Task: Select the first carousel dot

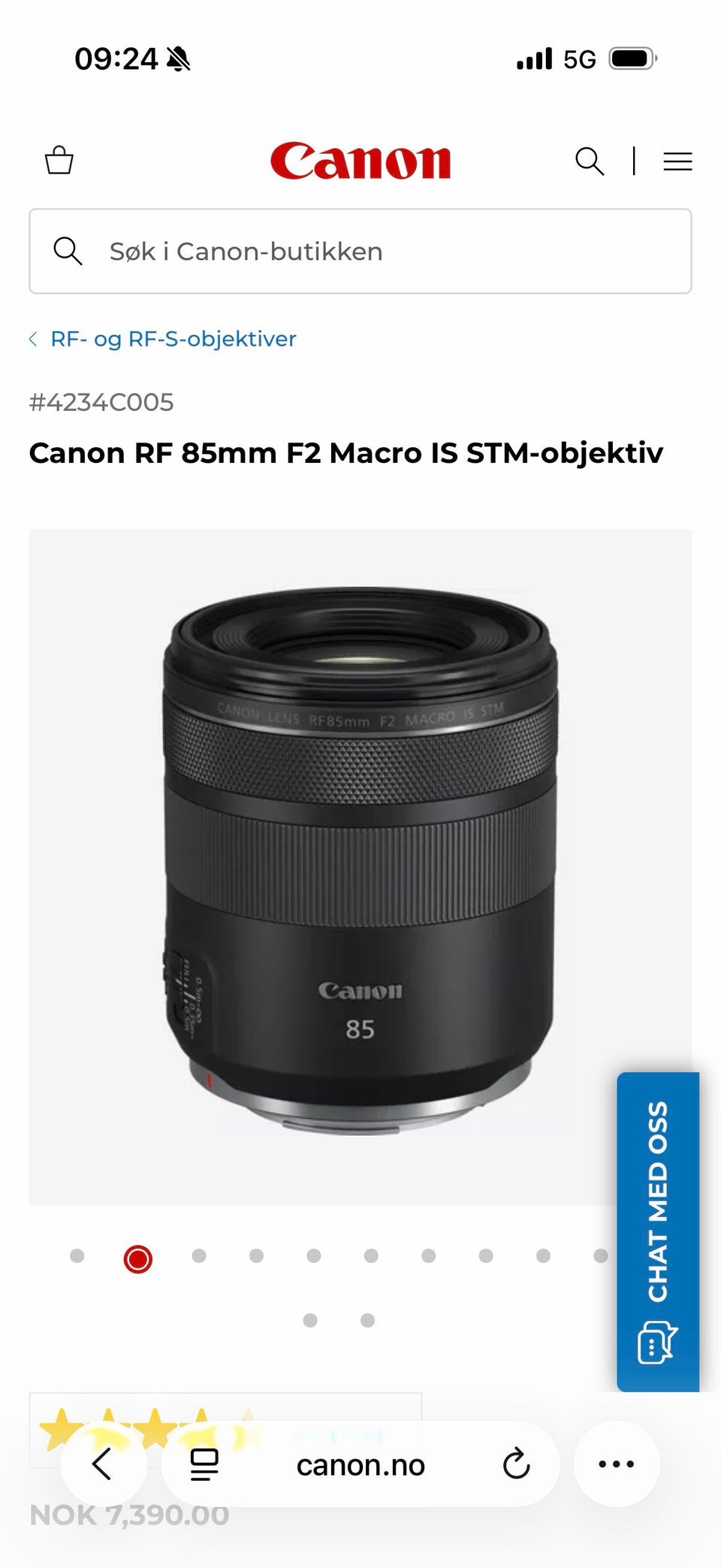Action: [77, 1255]
